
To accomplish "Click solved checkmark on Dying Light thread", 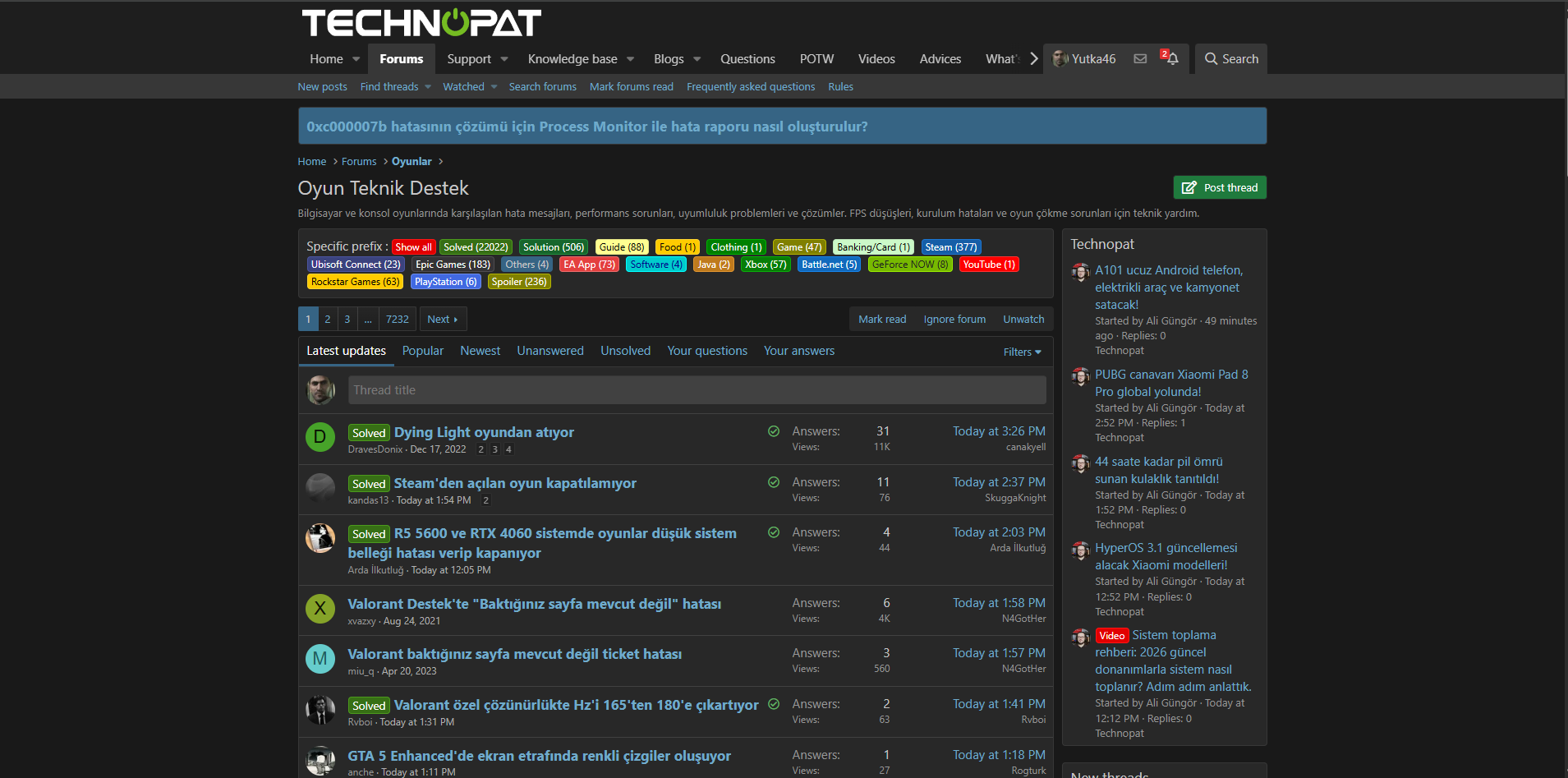I will point(774,431).
